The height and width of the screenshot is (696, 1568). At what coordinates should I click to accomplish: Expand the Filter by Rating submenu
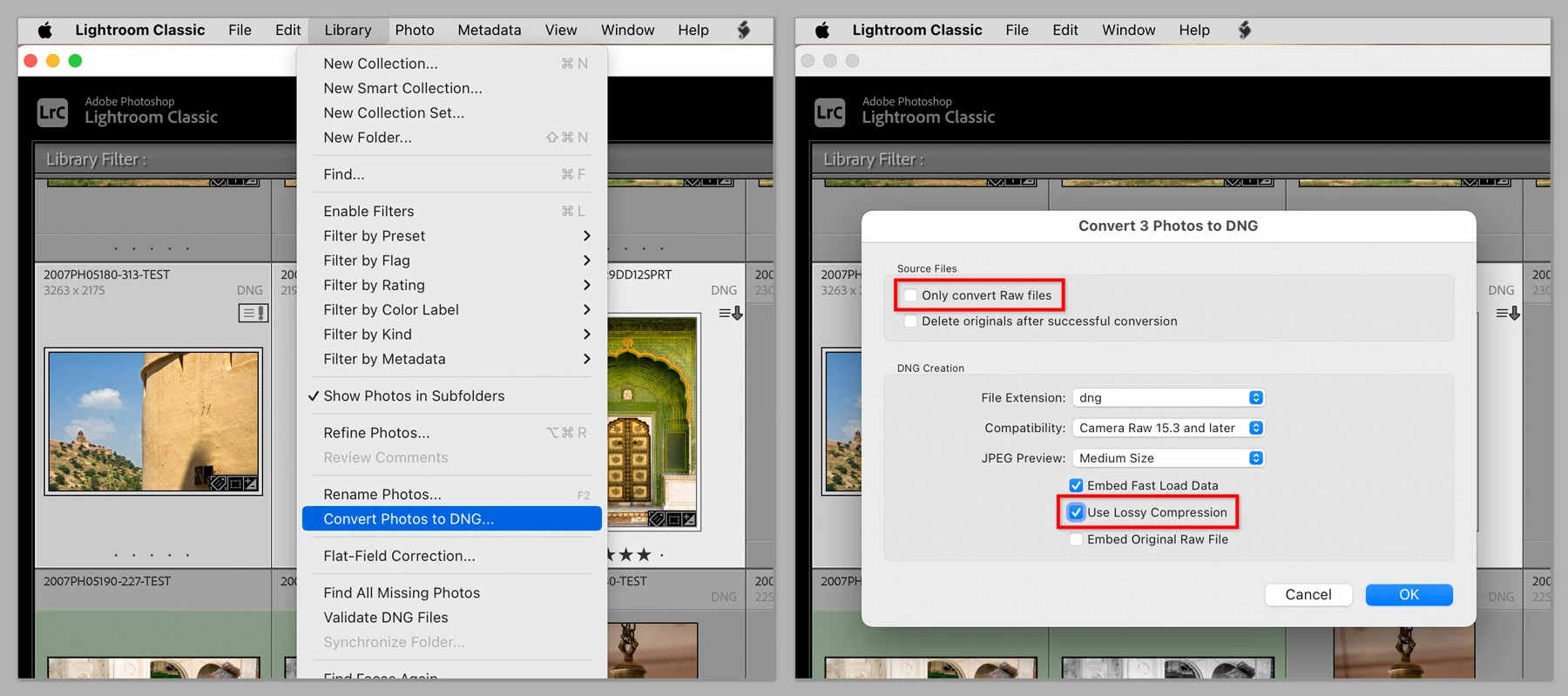(x=451, y=286)
